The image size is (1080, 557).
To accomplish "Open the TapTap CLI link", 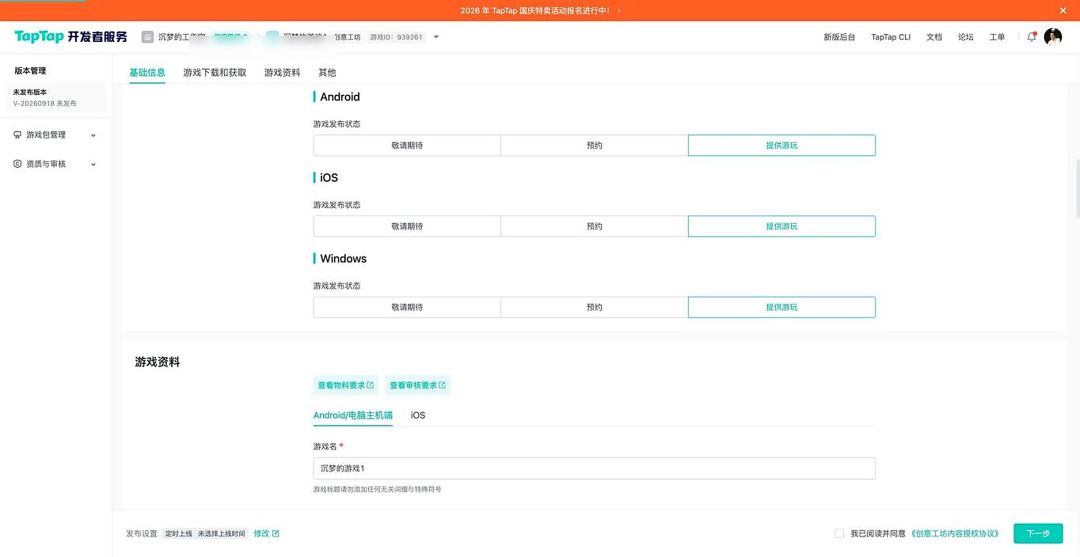I will pos(891,37).
